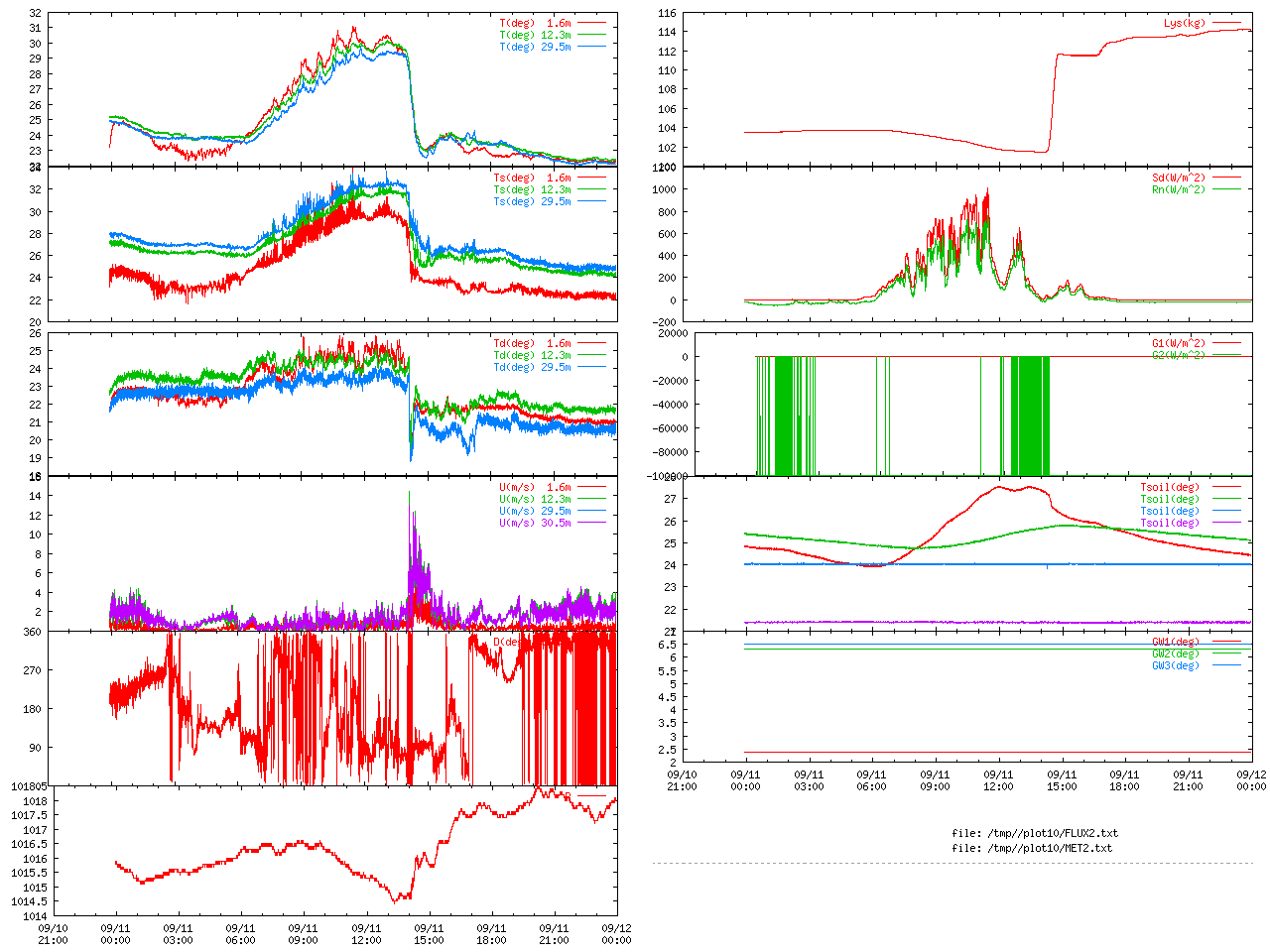Screen dimensions: 1270x952
Task: Click the 1017.5 tick on pressure axis
Action: click(x=29, y=815)
